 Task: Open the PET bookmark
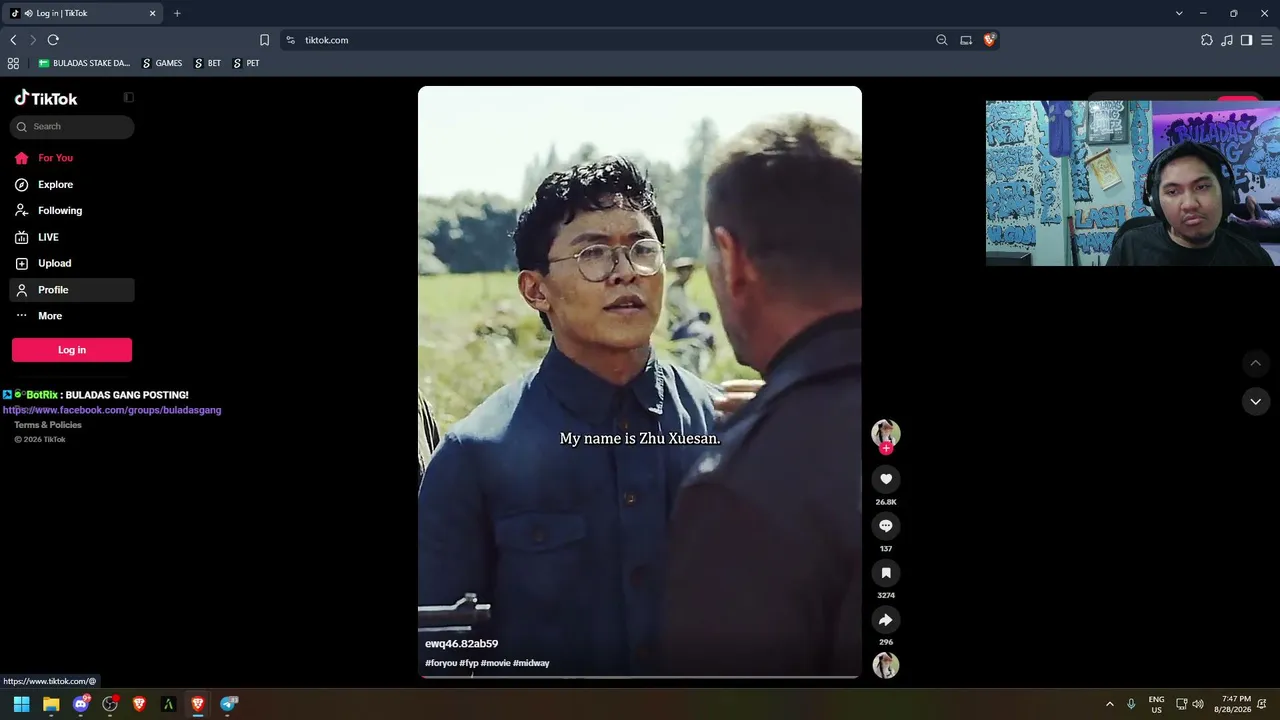click(x=246, y=63)
